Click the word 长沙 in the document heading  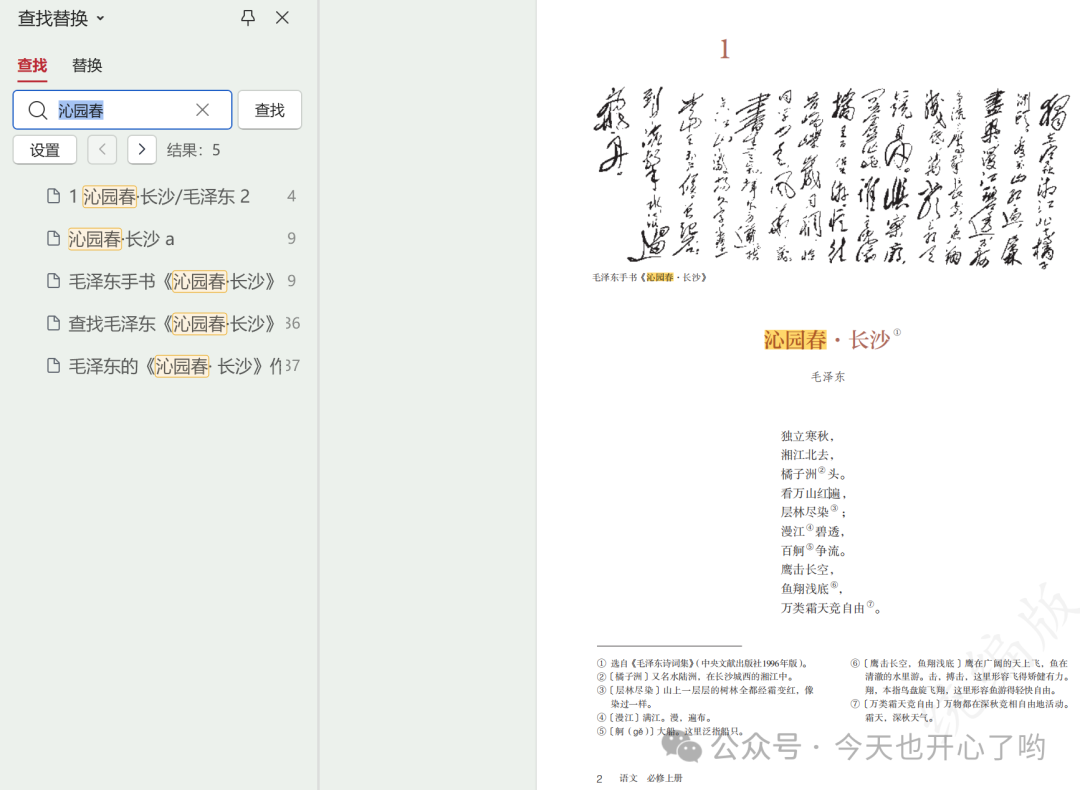click(869, 340)
